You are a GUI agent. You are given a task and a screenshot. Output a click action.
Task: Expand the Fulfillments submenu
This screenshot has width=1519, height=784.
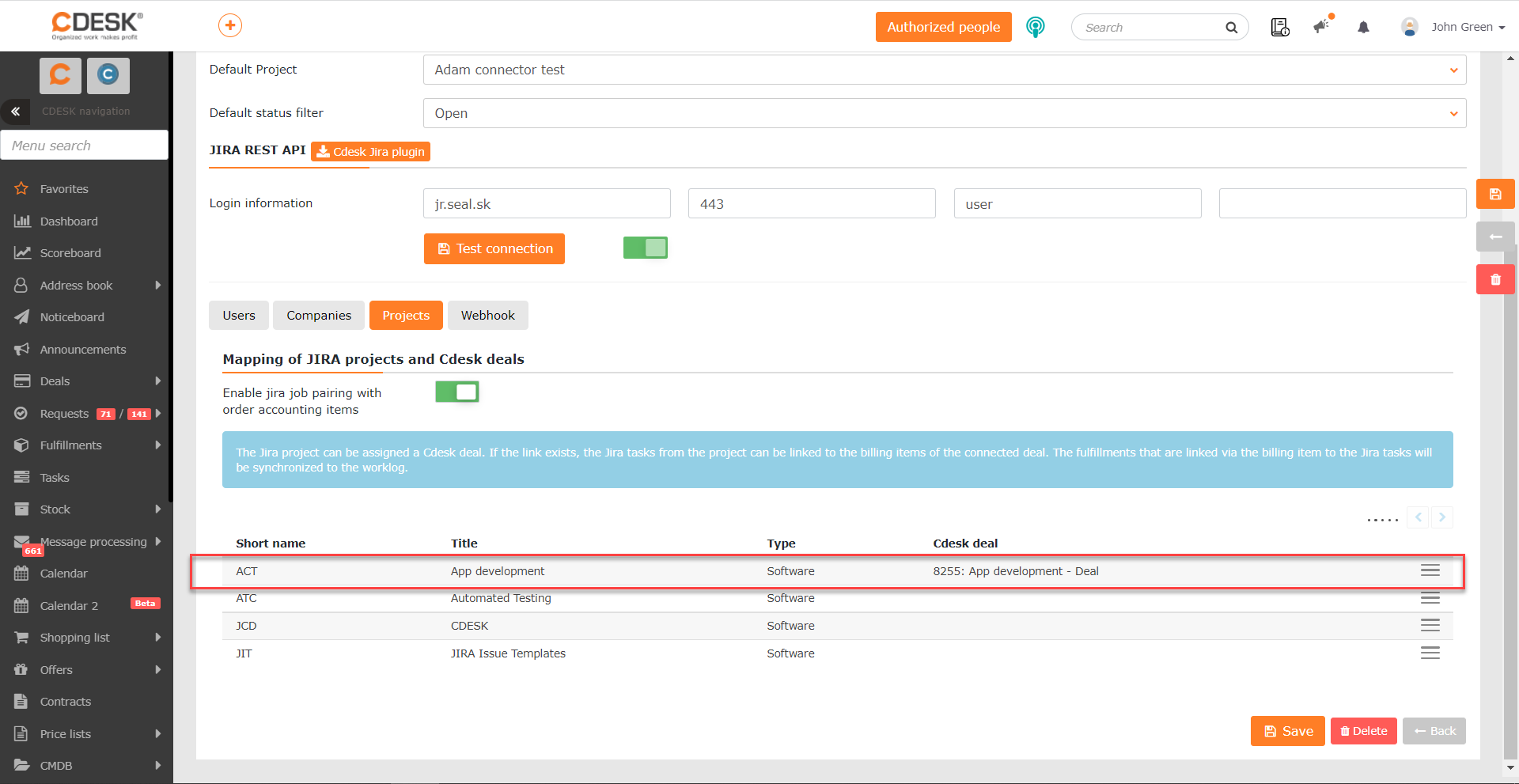pos(158,445)
